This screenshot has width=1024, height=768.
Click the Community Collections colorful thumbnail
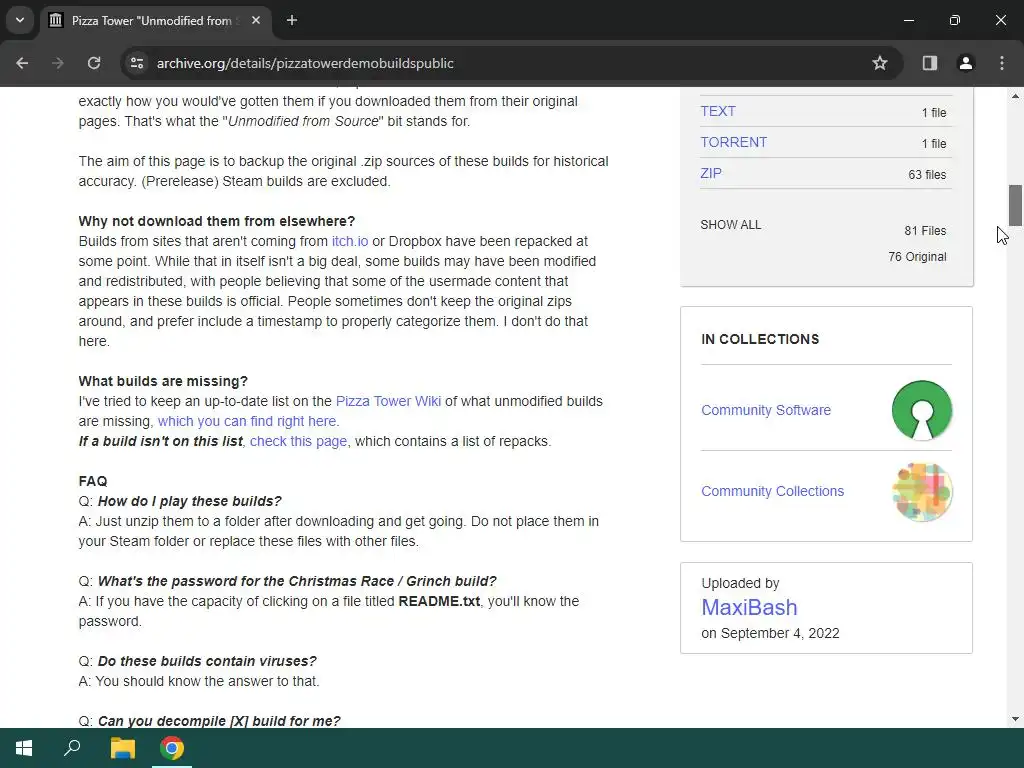click(921, 491)
